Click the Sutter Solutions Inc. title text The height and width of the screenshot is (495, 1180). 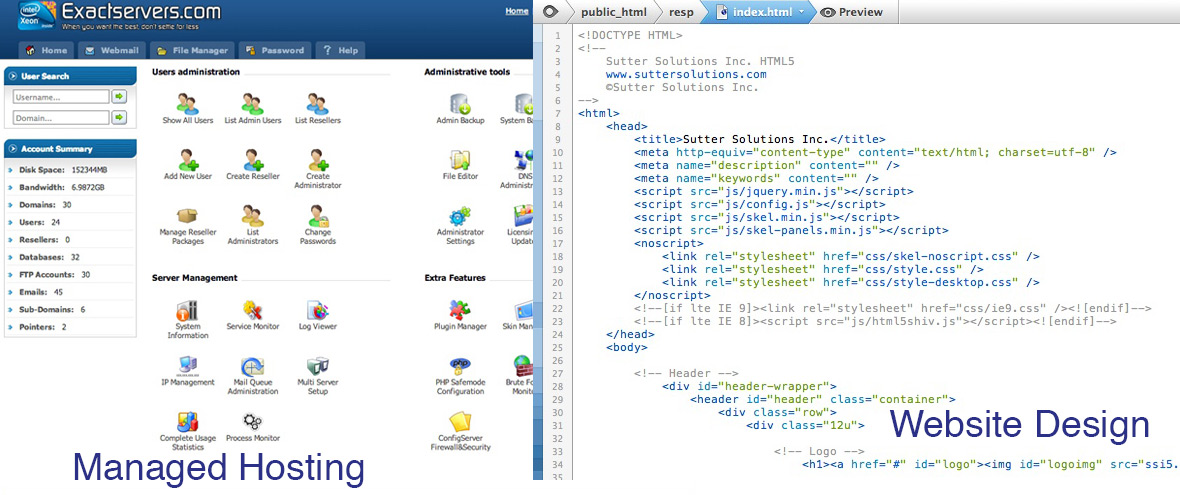point(755,139)
